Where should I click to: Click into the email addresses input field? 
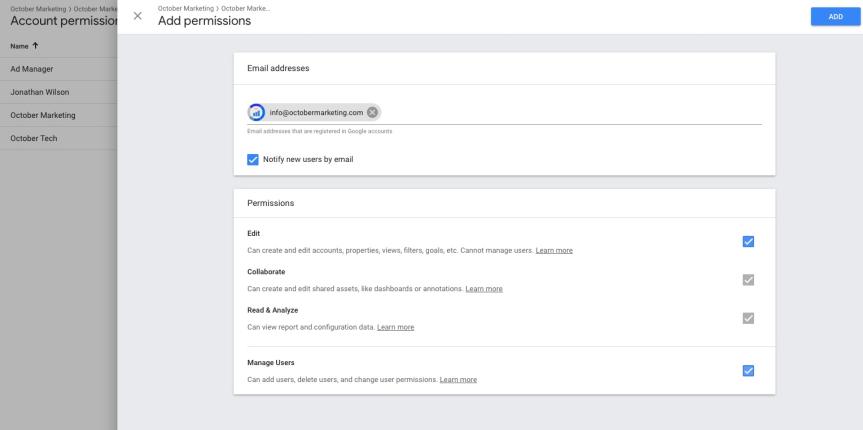pos(570,112)
